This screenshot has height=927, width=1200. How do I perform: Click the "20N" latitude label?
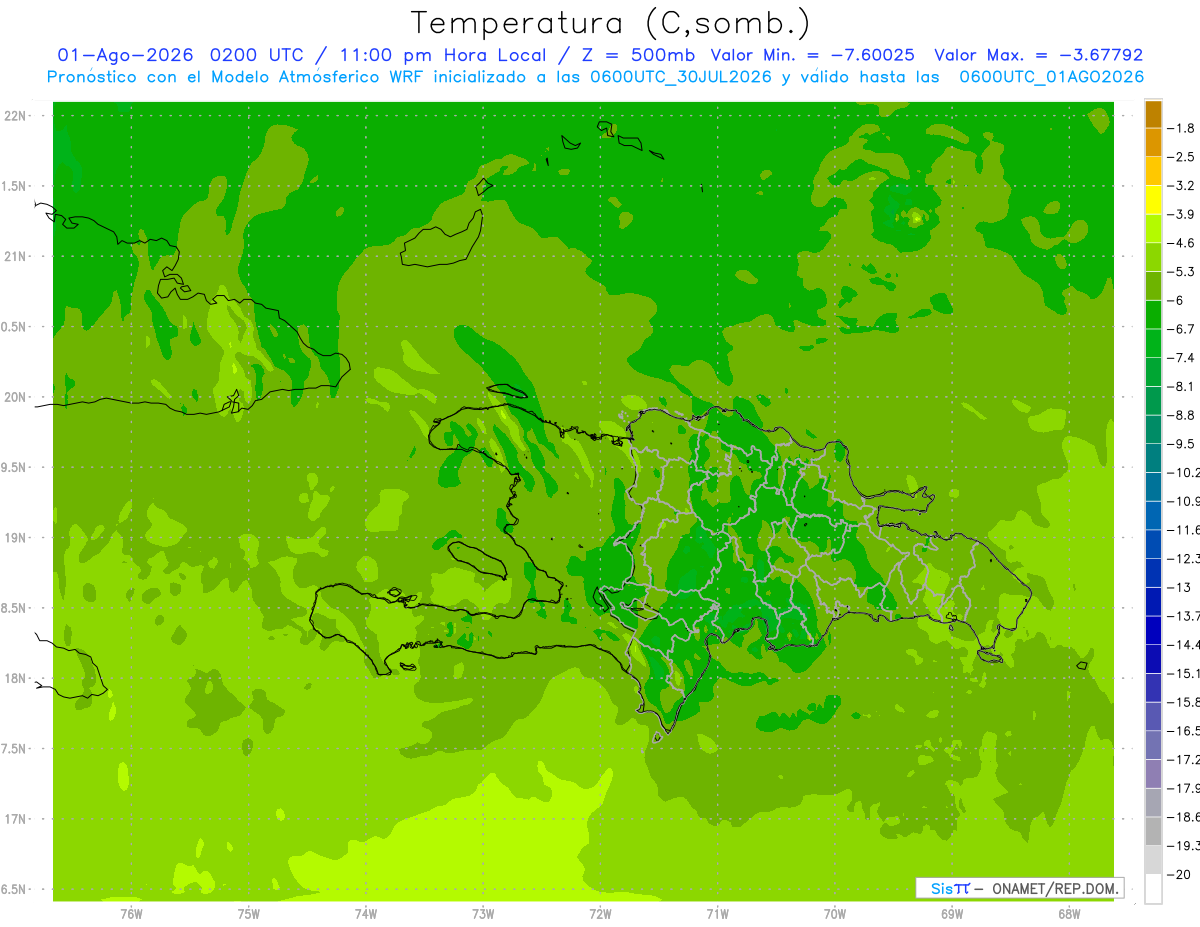15,397
